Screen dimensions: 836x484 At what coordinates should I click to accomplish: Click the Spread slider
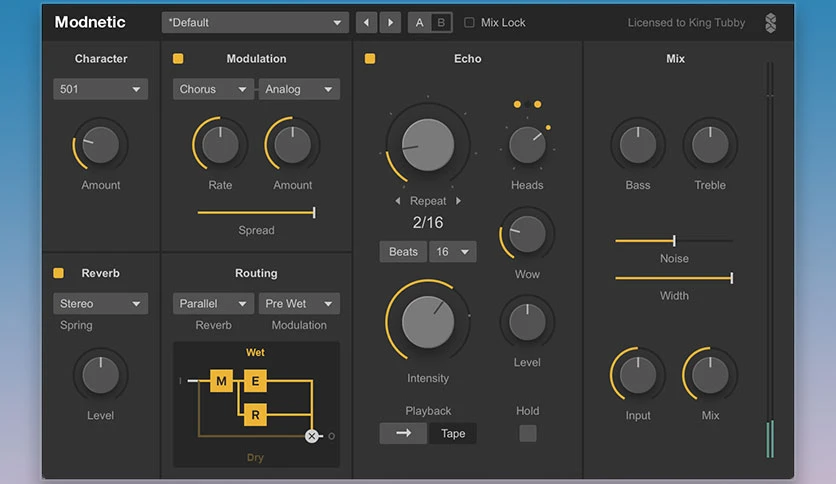256,213
